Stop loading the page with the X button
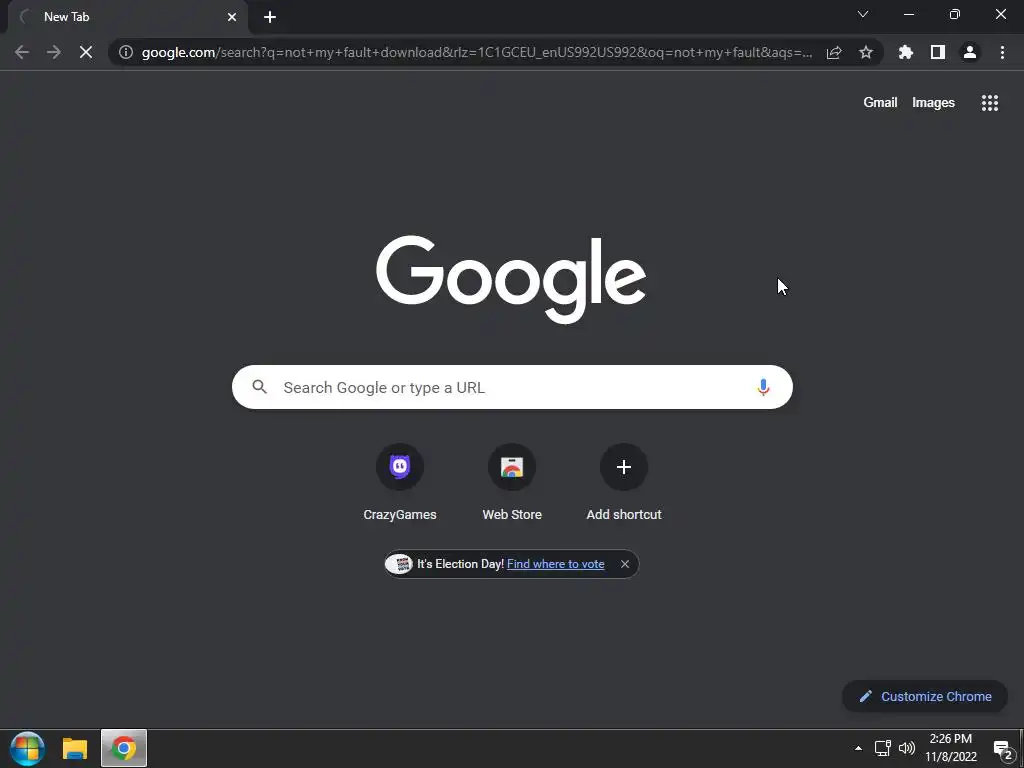The width and height of the screenshot is (1024, 768). (86, 52)
